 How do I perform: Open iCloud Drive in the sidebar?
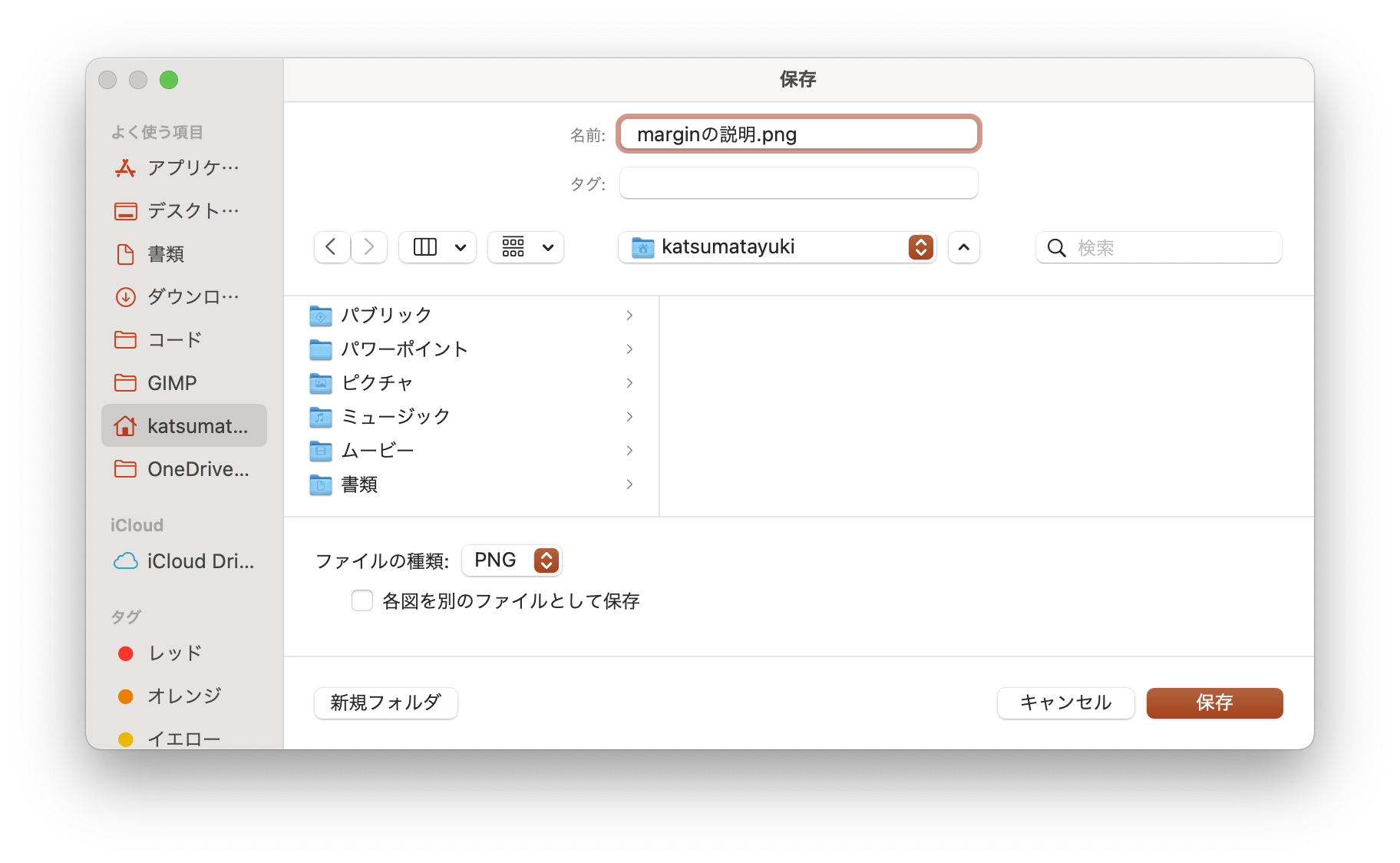pos(184,561)
